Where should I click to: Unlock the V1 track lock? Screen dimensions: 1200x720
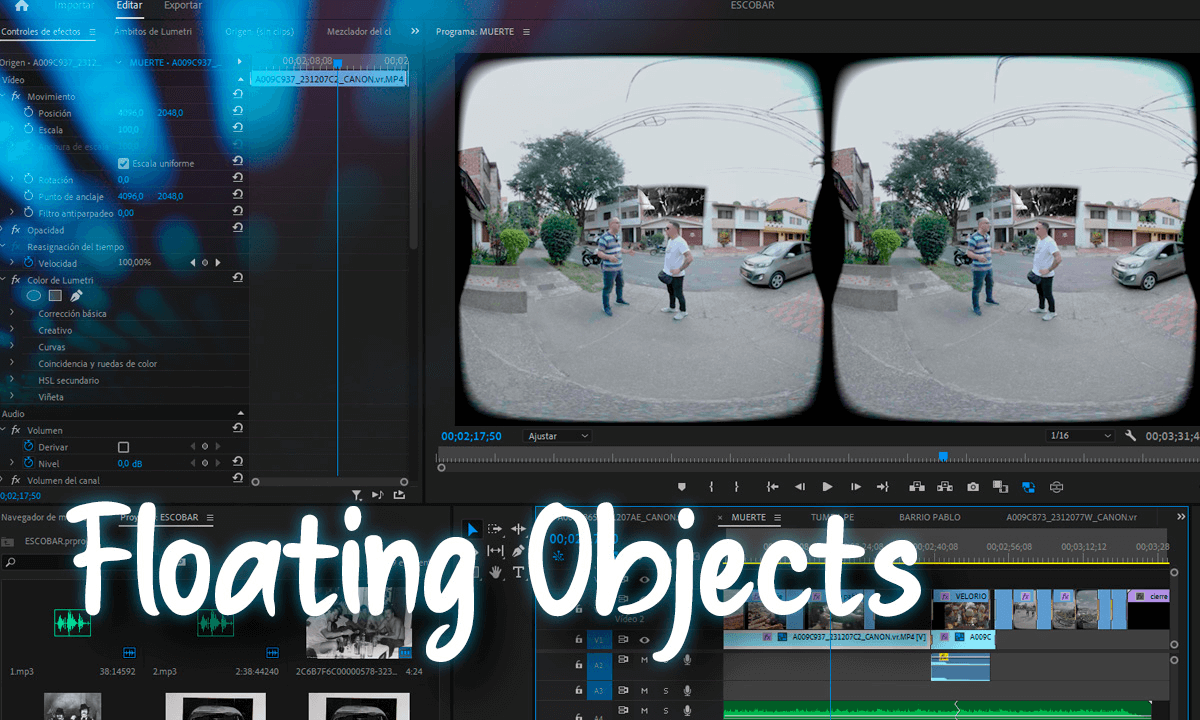point(578,640)
